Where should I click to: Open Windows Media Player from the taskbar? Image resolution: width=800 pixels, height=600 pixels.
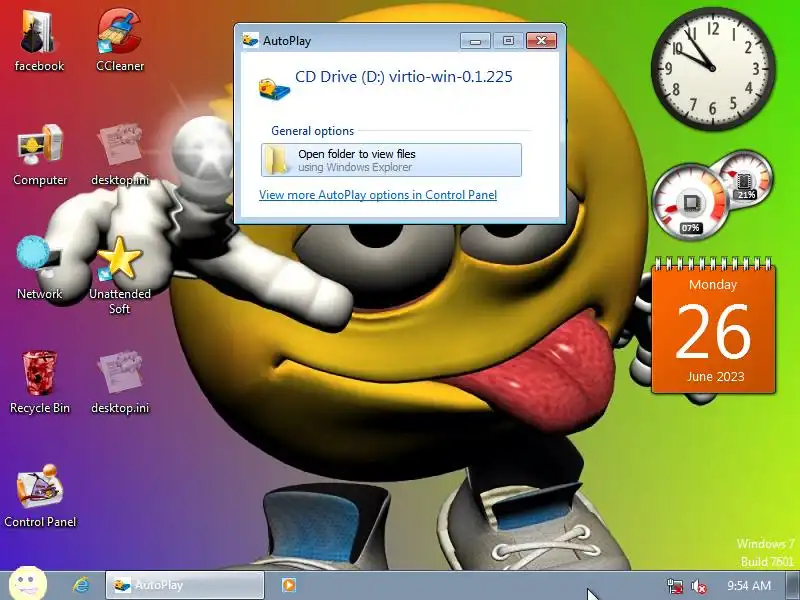(289, 585)
